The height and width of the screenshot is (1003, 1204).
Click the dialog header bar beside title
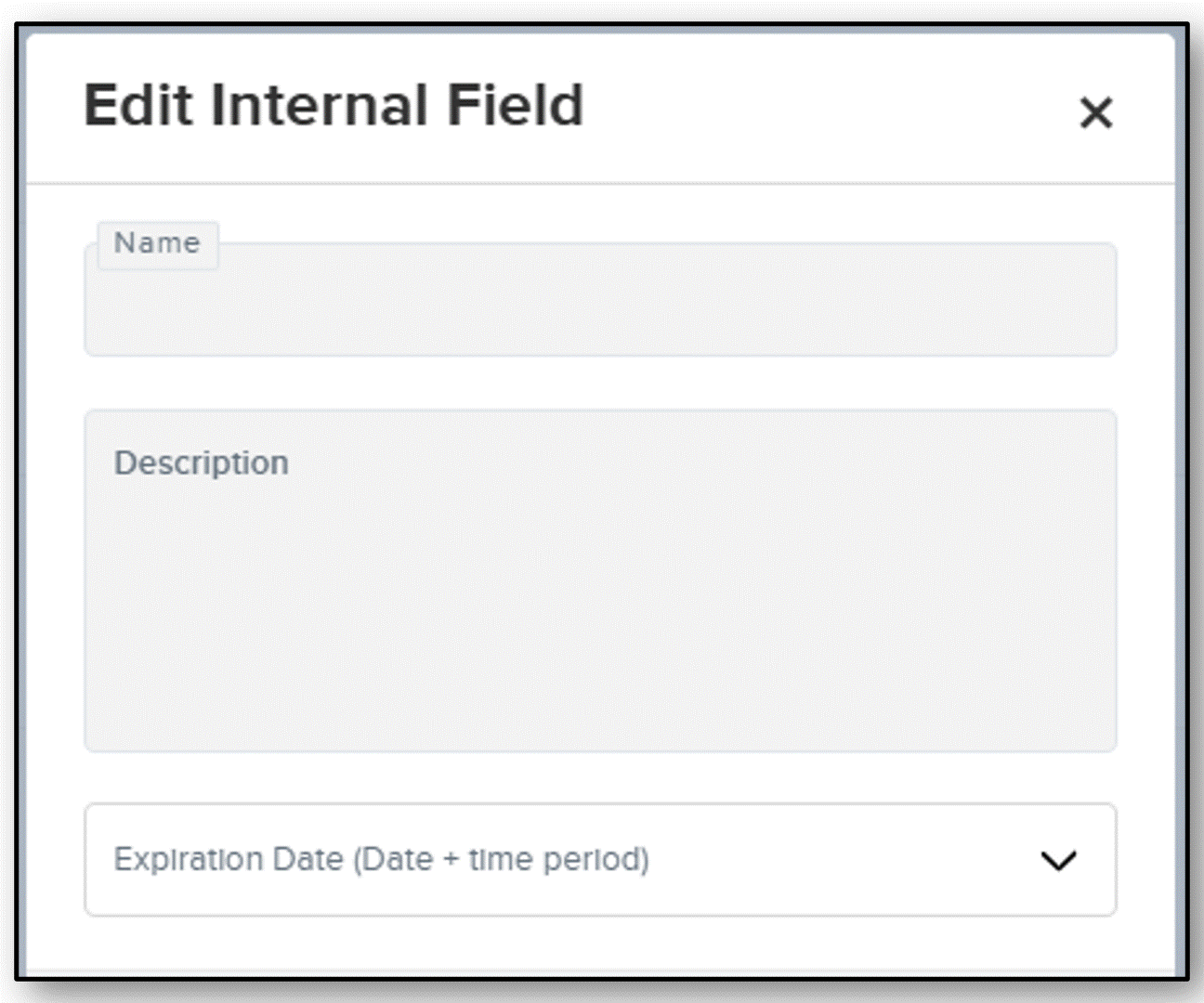(x=827, y=107)
